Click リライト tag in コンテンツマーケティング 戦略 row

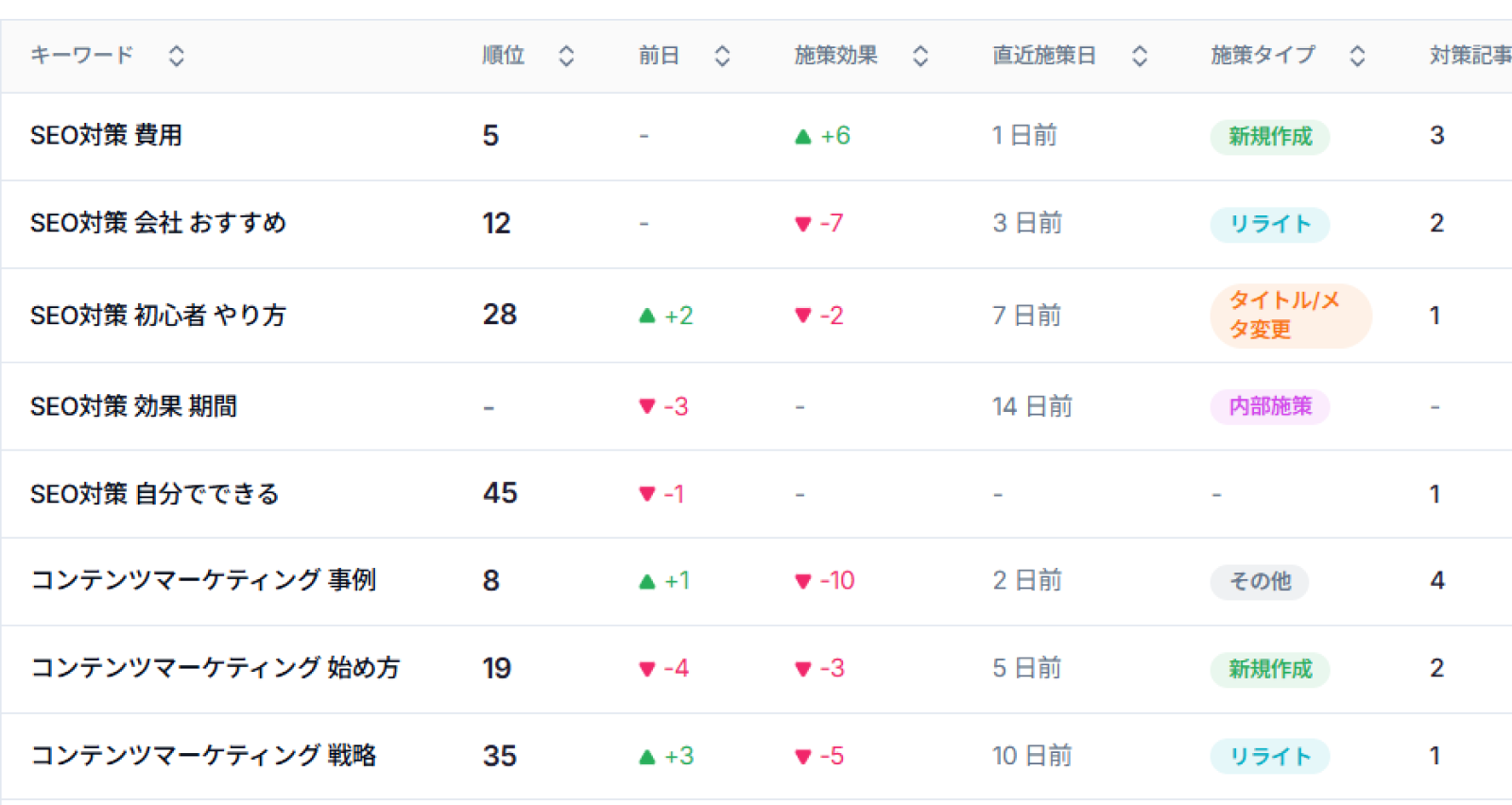coord(1270,757)
